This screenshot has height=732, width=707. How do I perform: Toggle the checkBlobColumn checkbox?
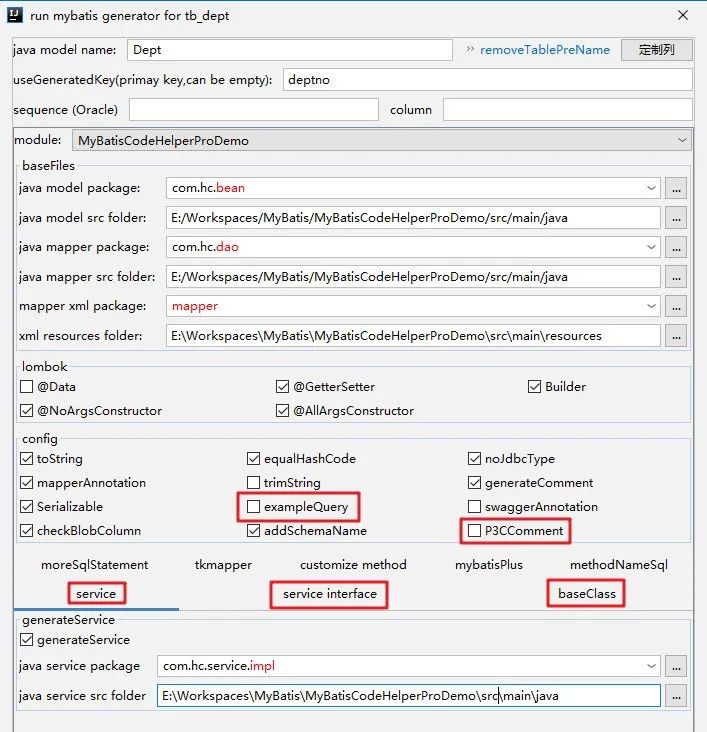pyautogui.click(x=27, y=531)
